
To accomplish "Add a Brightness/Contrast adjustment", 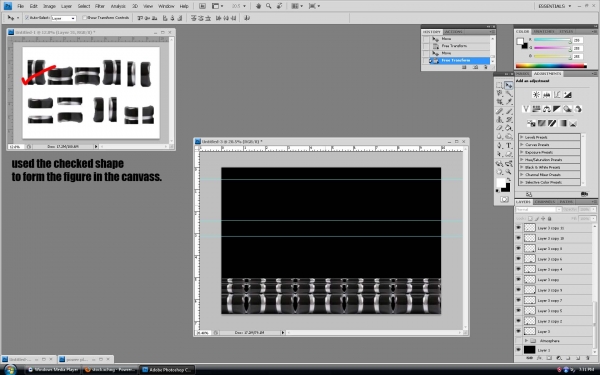I will pos(536,95).
